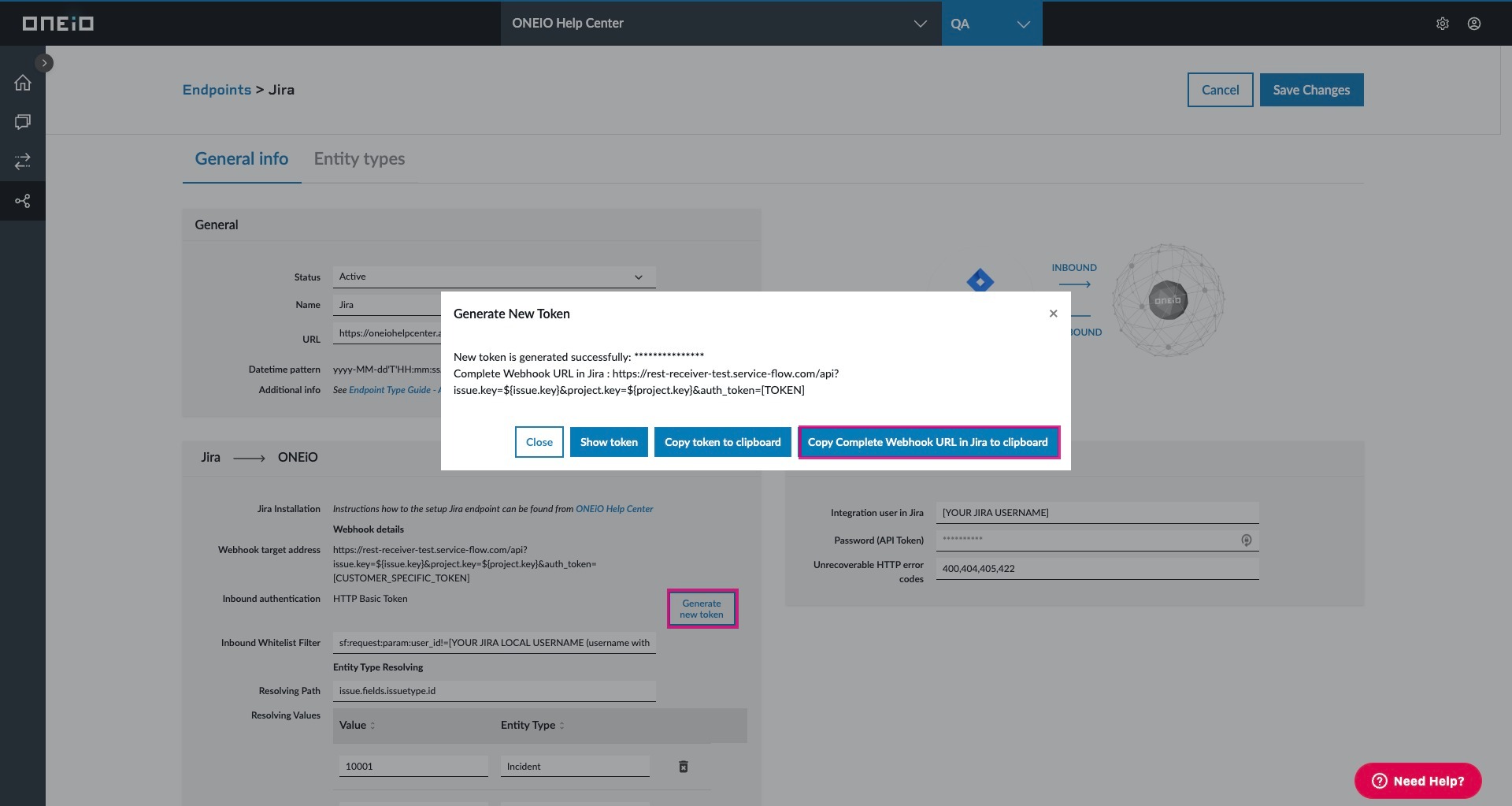Image resolution: width=1512 pixels, height=806 pixels.
Task: Sort by Value column header
Action: pyautogui.click(x=357, y=726)
